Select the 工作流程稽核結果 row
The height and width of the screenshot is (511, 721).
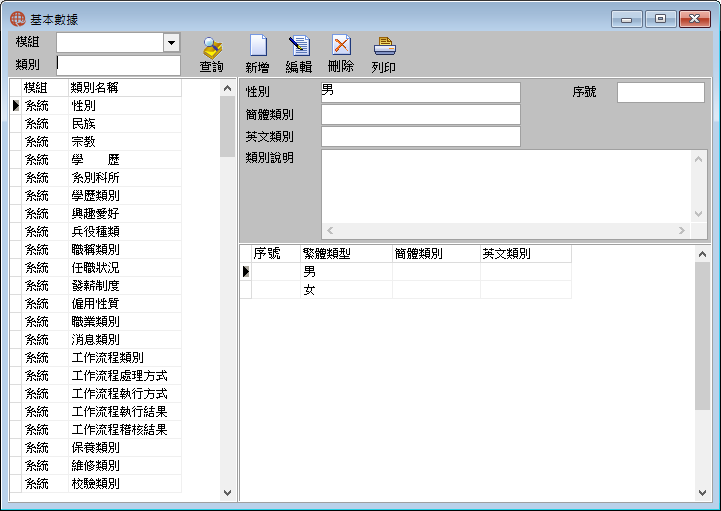[x=96, y=430]
